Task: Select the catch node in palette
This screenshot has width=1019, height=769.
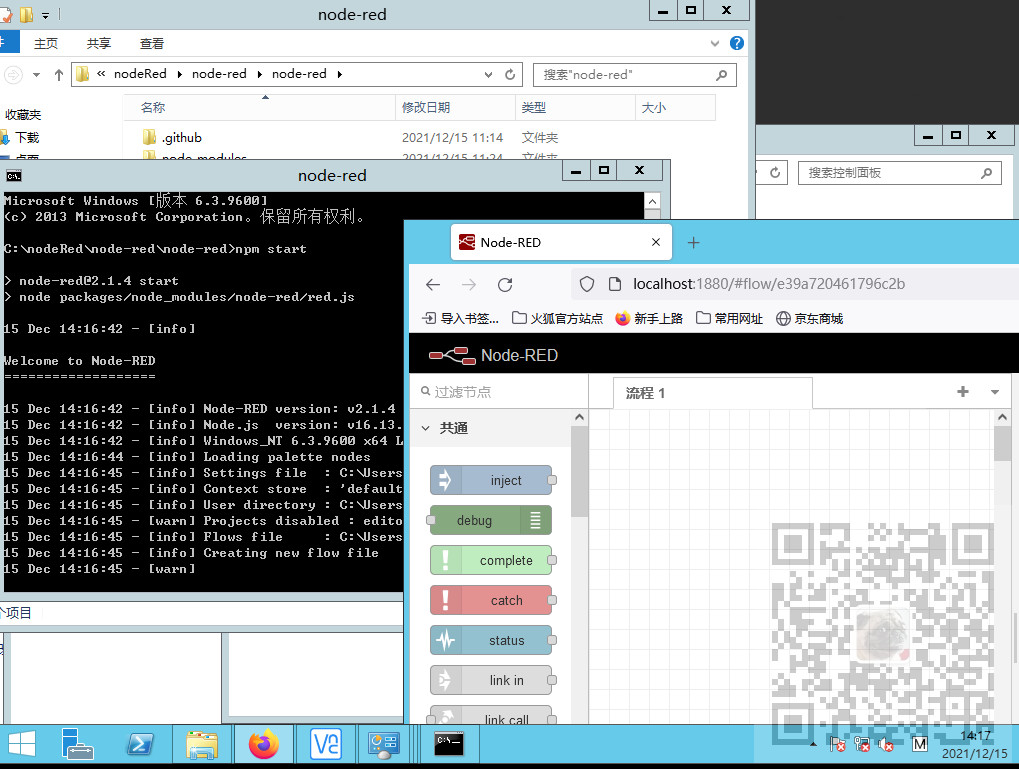Action: tap(491, 600)
